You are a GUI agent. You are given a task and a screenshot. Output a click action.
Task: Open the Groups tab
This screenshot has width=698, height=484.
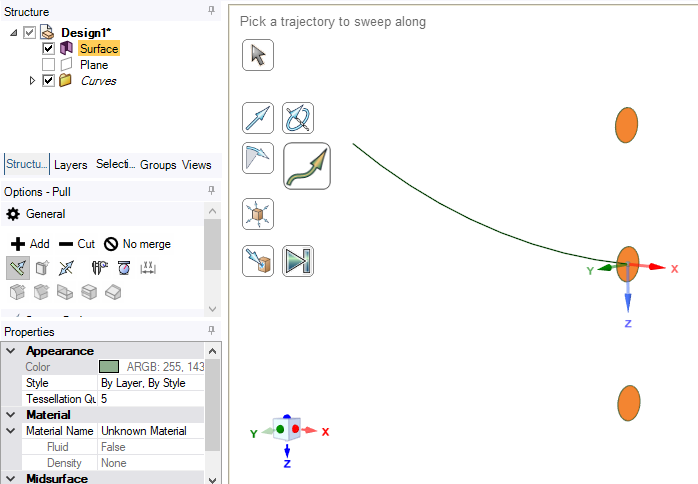(158, 165)
